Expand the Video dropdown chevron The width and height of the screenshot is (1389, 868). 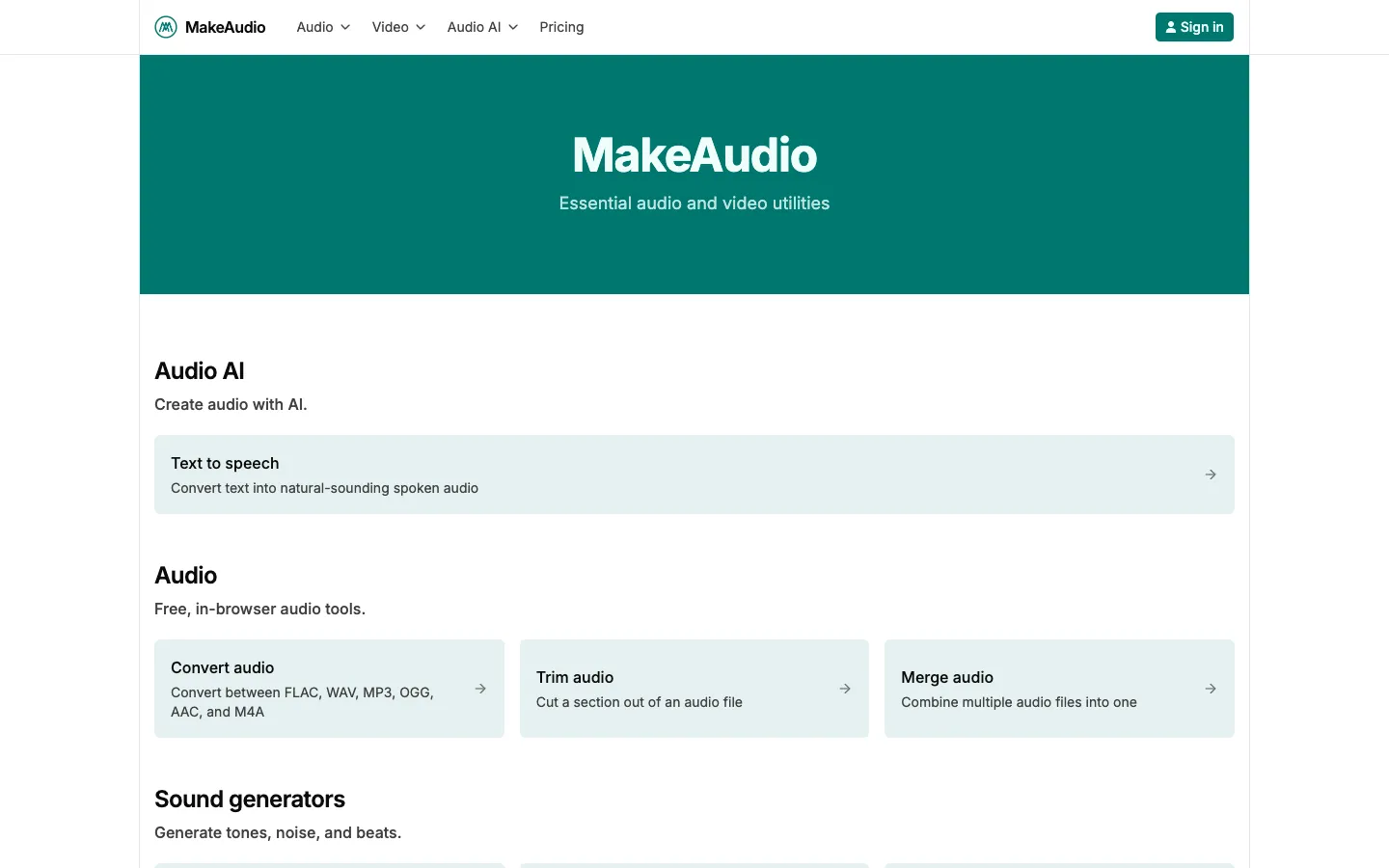(421, 27)
